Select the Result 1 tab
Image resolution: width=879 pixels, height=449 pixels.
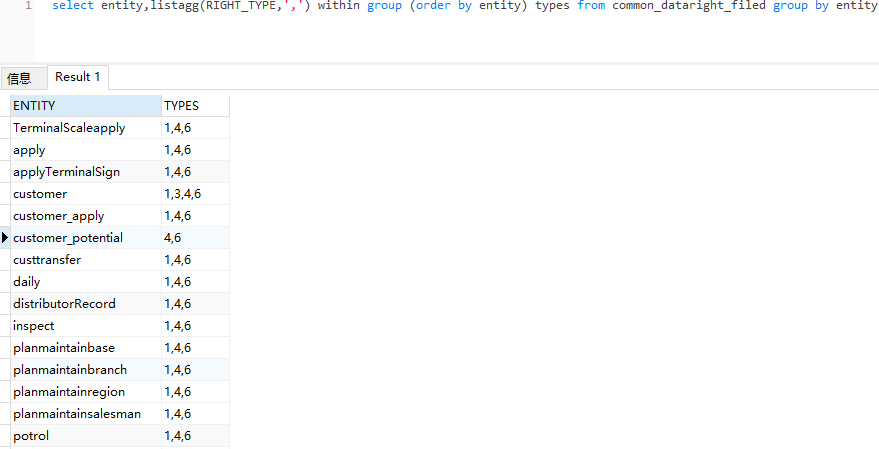click(77, 77)
